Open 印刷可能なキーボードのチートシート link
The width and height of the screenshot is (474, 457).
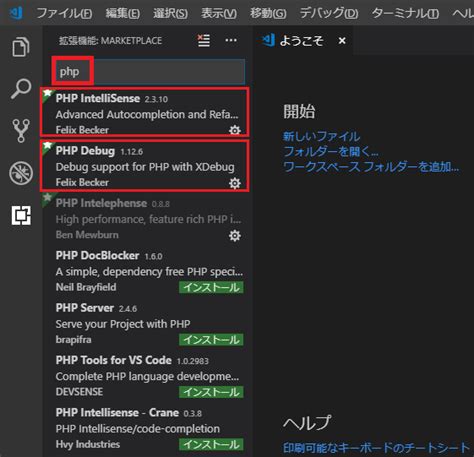coord(376,448)
